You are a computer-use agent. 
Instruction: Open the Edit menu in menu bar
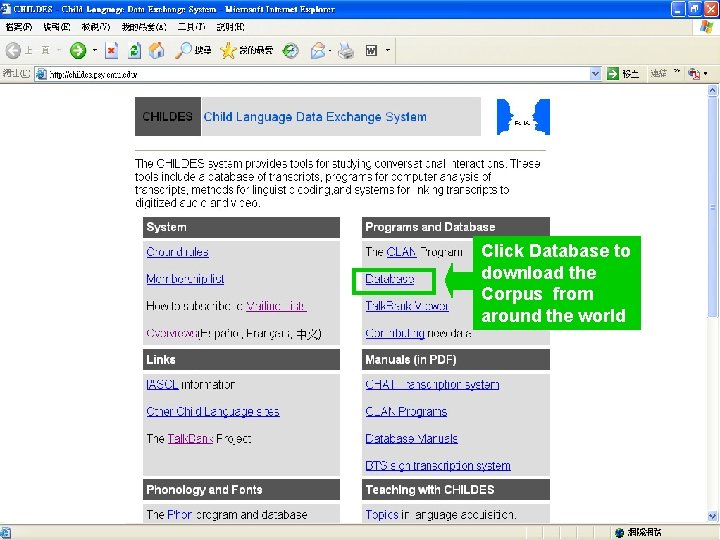click(56, 27)
